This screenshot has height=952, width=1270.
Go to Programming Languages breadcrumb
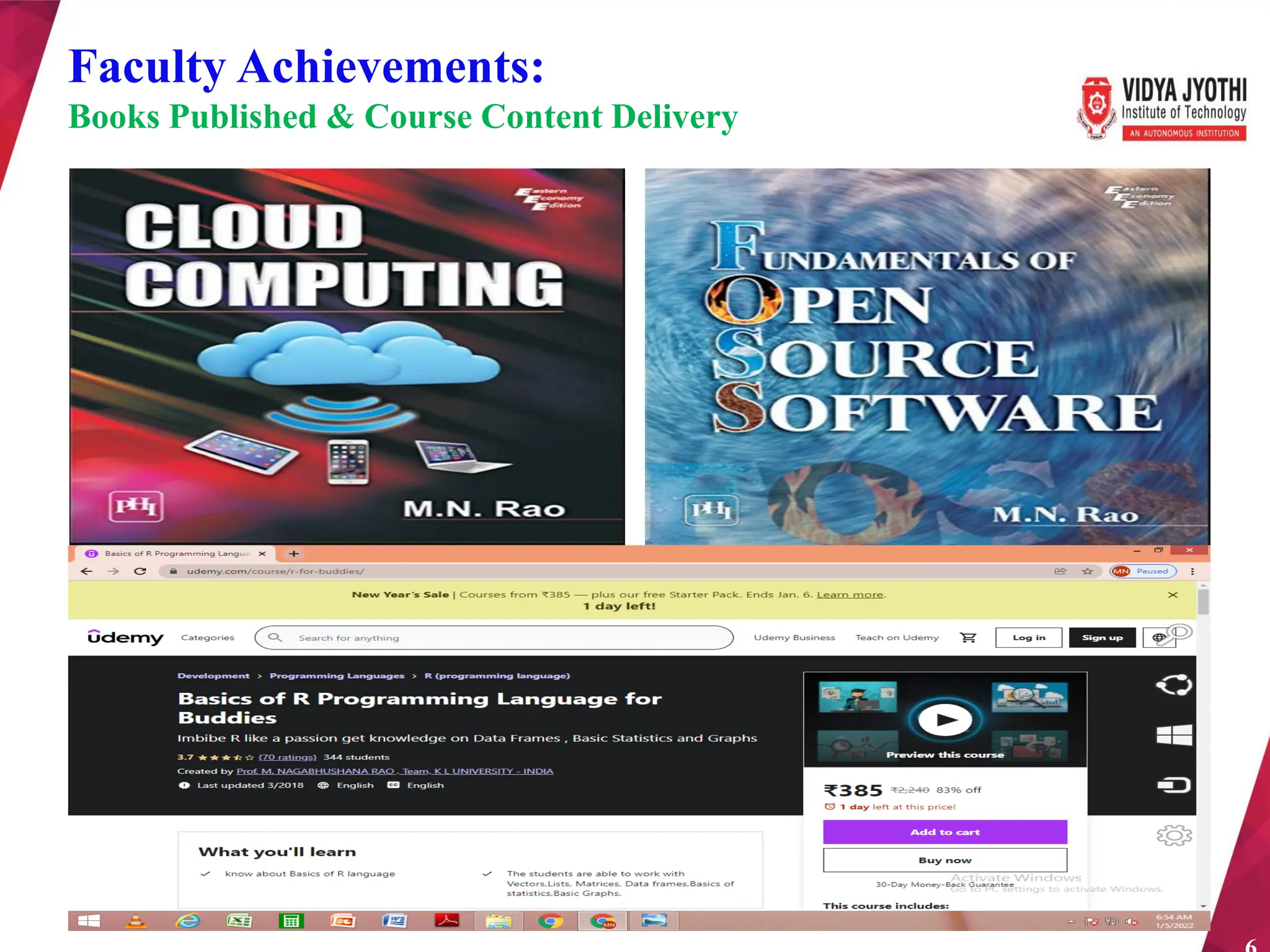pos(337,676)
